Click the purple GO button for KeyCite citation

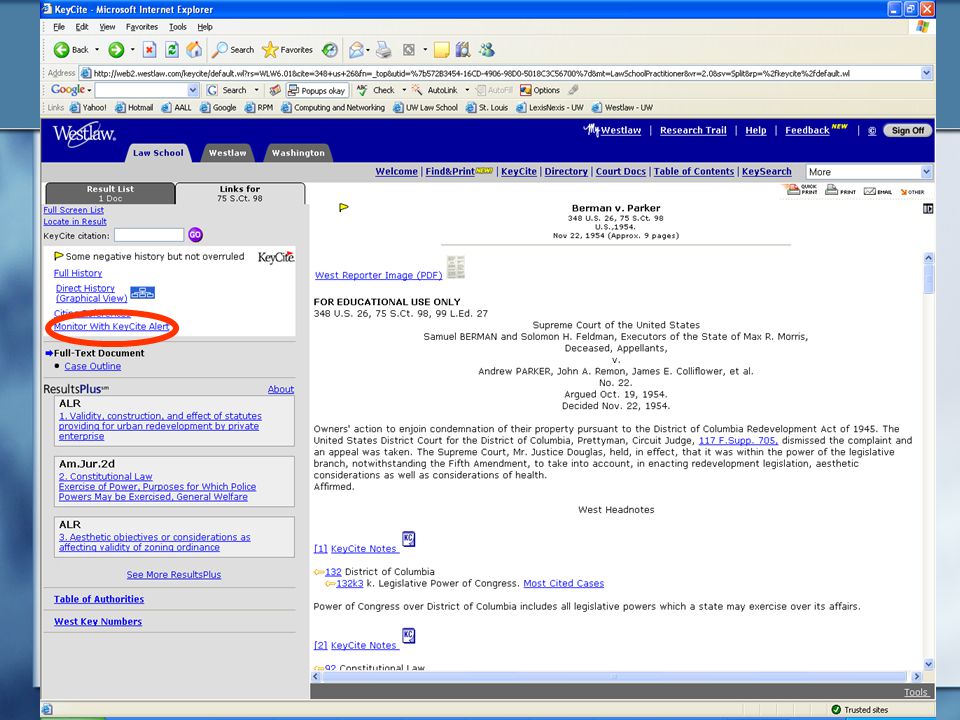pyautogui.click(x=195, y=234)
